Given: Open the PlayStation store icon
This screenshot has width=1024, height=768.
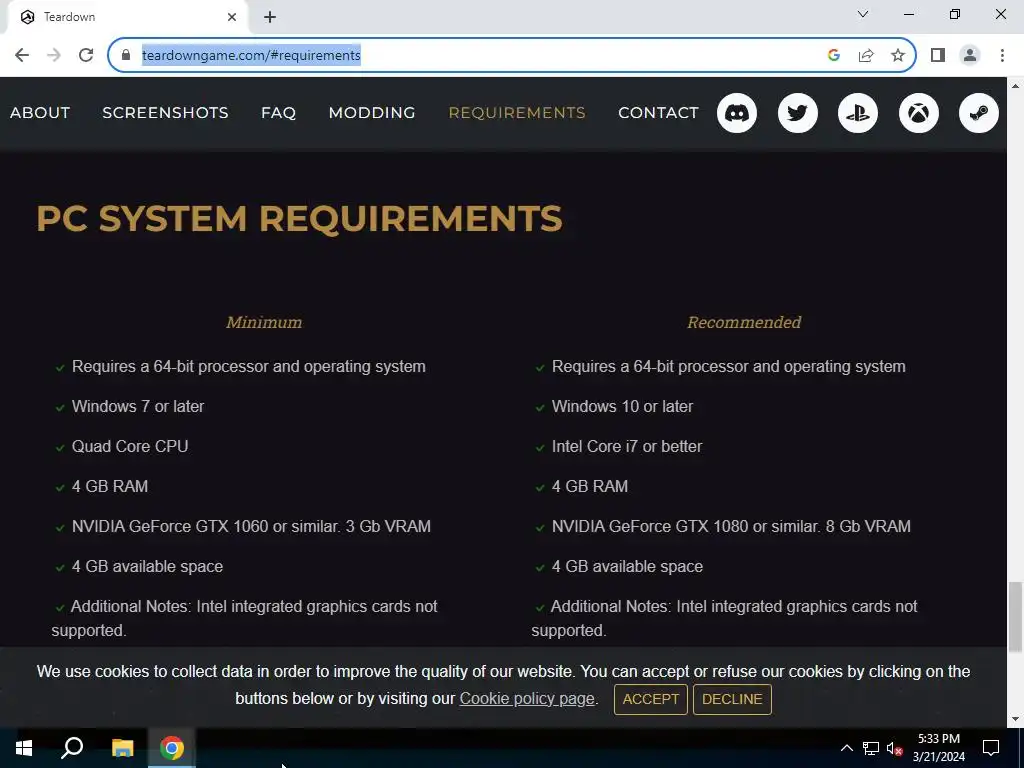Looking at the screenshot, I should point(857,113).
